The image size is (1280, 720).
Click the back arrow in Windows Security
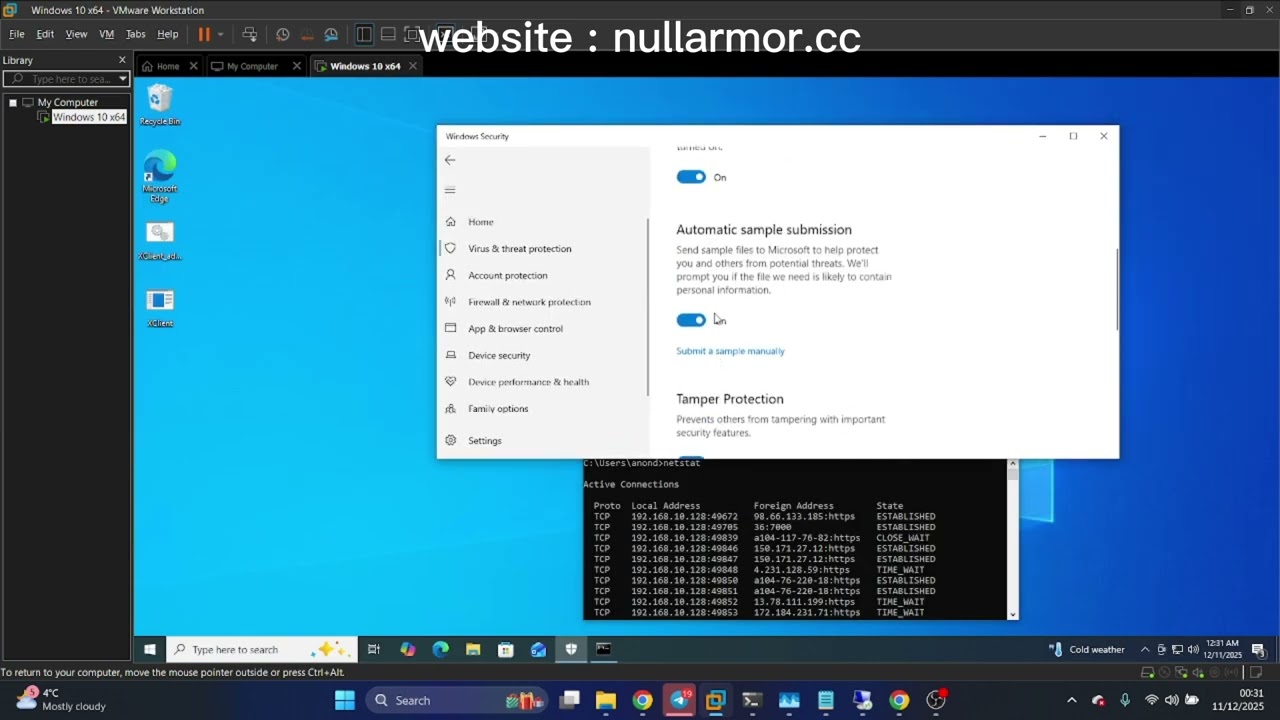point(450,160)
